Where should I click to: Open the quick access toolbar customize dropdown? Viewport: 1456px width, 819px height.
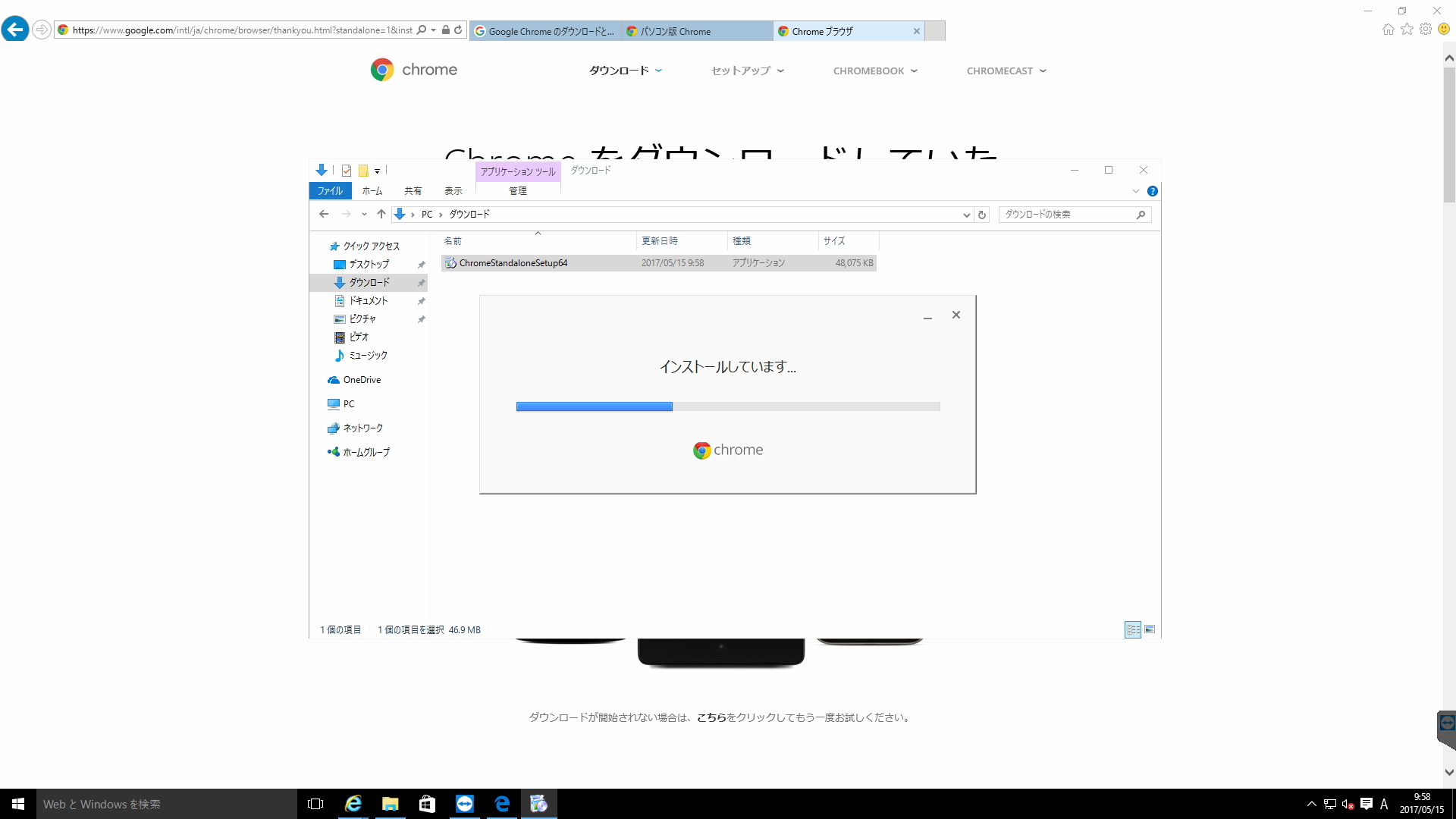(377, 171)
